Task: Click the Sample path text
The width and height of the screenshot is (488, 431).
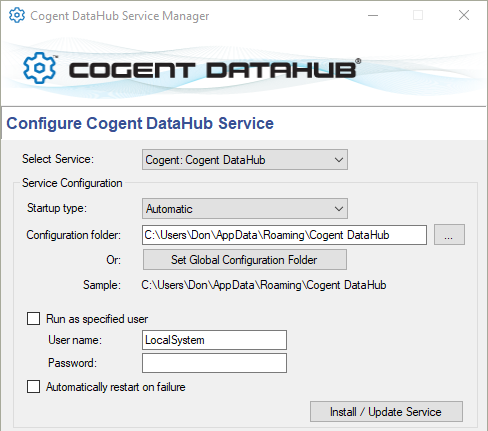Action: coord(264,285)
